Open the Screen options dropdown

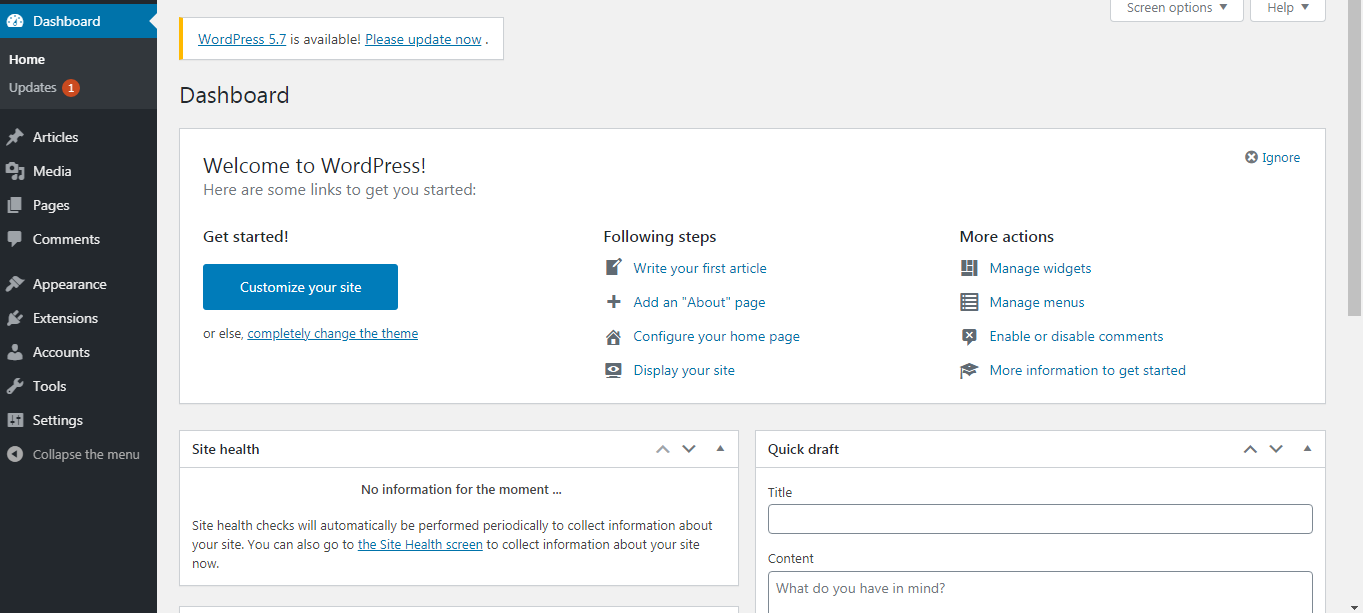[x=1177, y=9]
